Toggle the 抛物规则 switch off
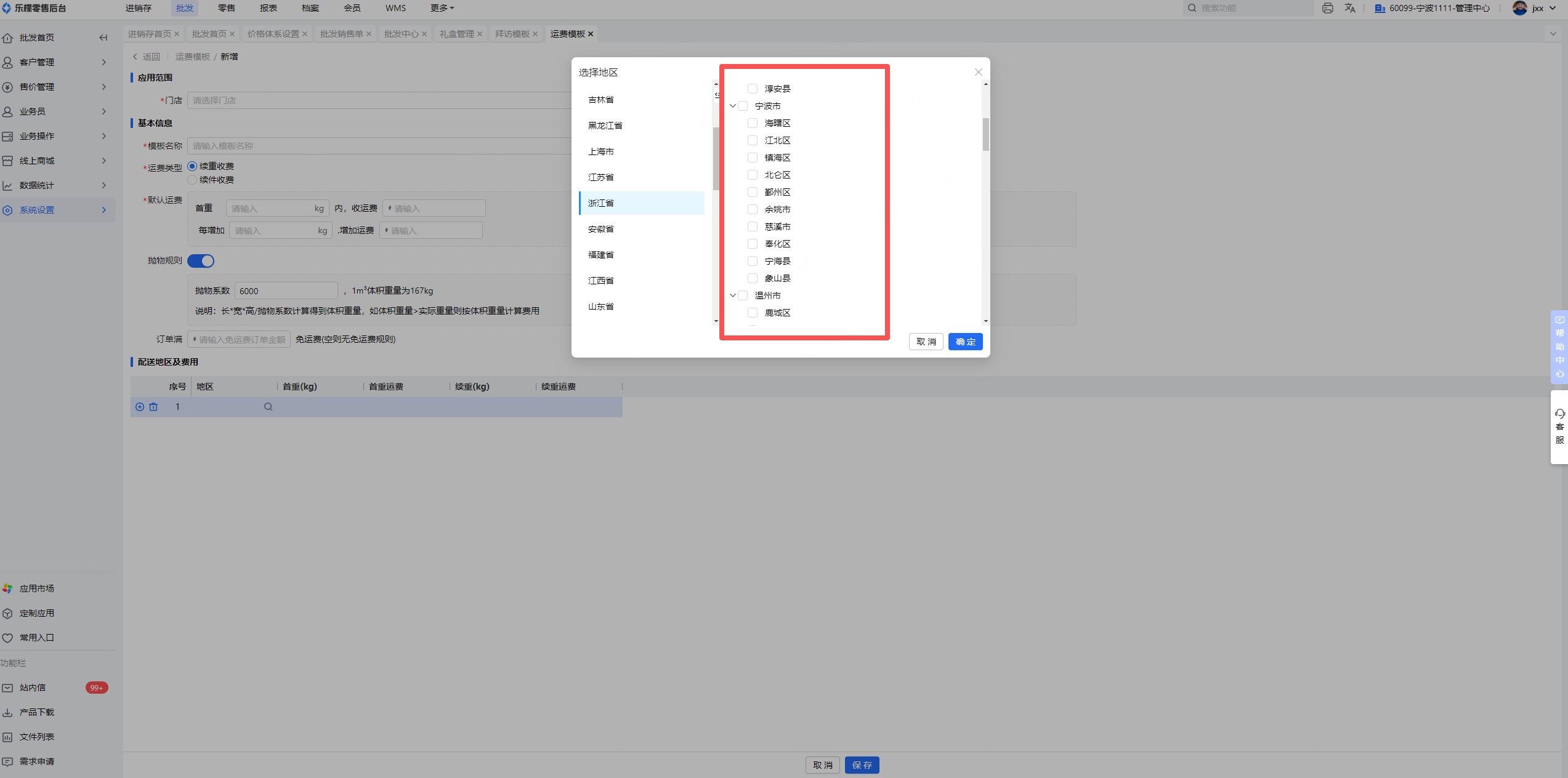The height and width of the screenshot is (778, 1568). (201, 261)
